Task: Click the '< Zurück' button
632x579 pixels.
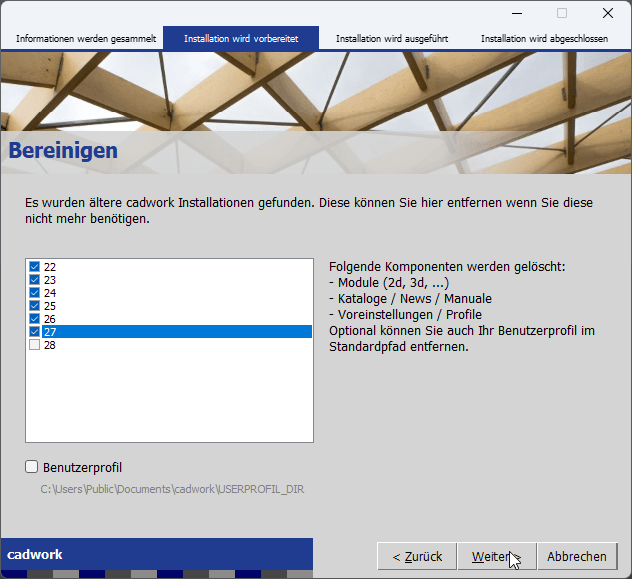Action: (417, 556)
